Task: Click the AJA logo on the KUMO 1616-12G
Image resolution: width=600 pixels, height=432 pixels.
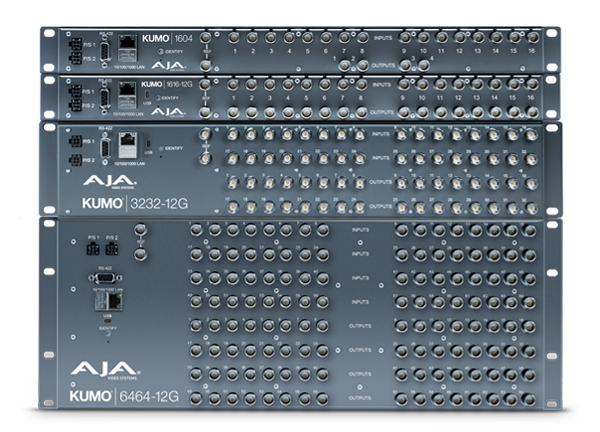Action: [168, 111]
